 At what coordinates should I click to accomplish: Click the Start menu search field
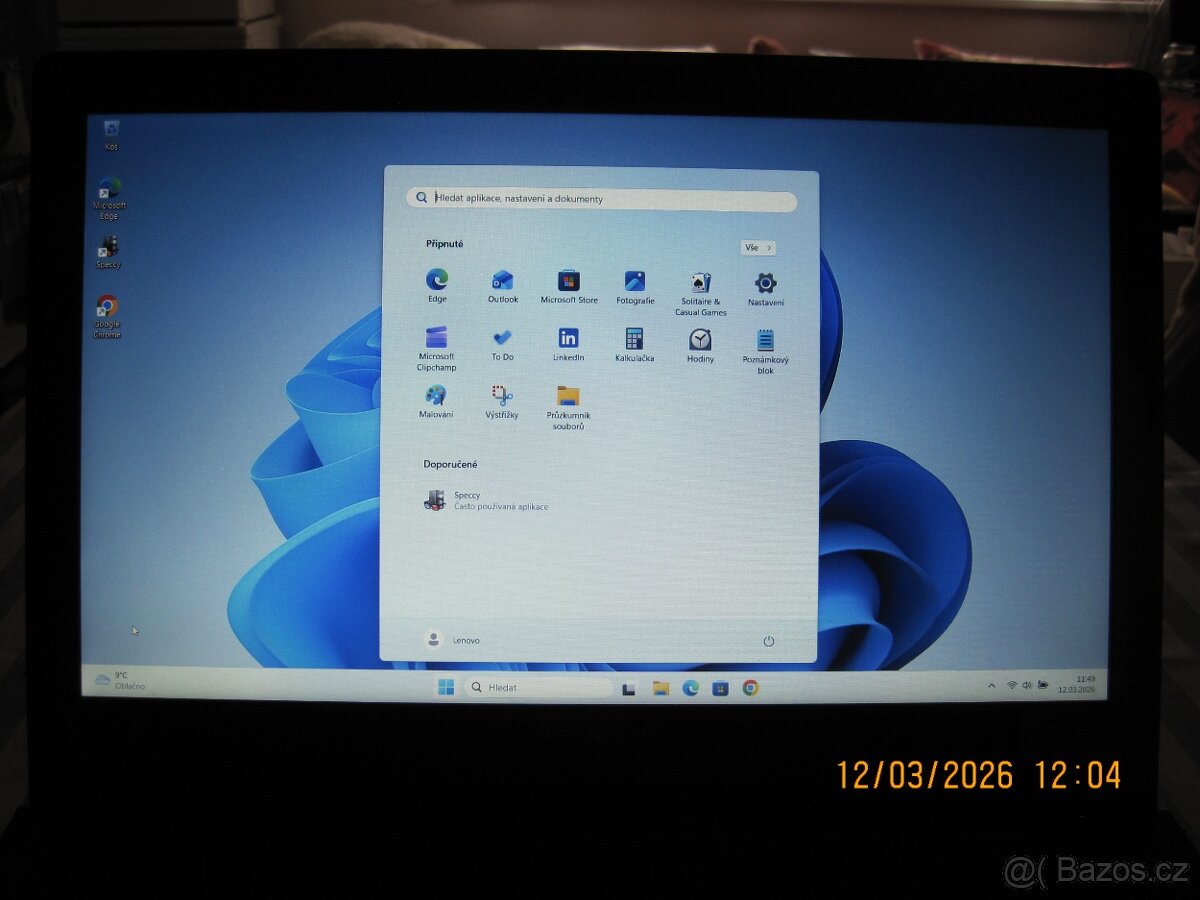602,198
